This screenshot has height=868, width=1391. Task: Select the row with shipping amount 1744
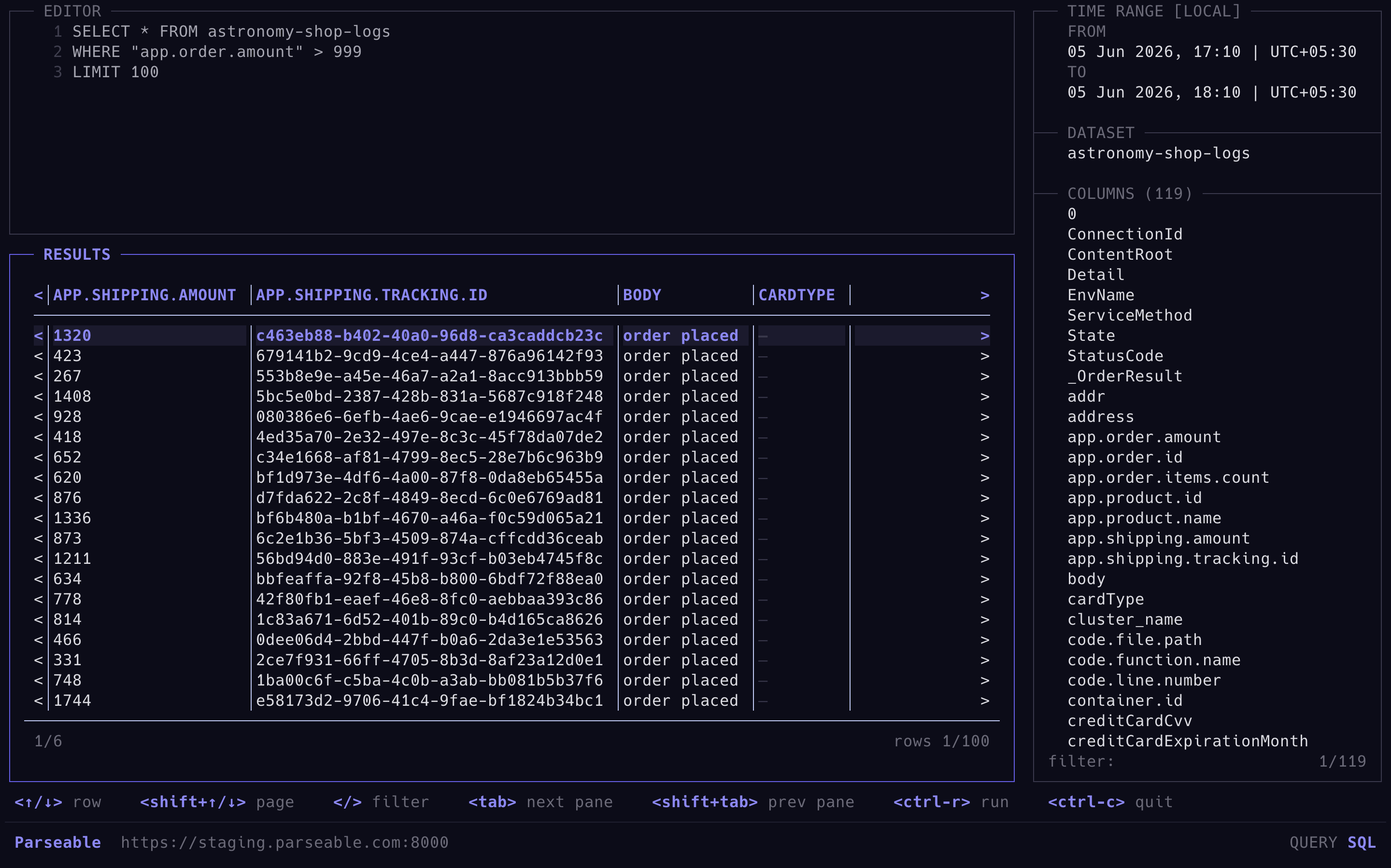tap(511, 701)
